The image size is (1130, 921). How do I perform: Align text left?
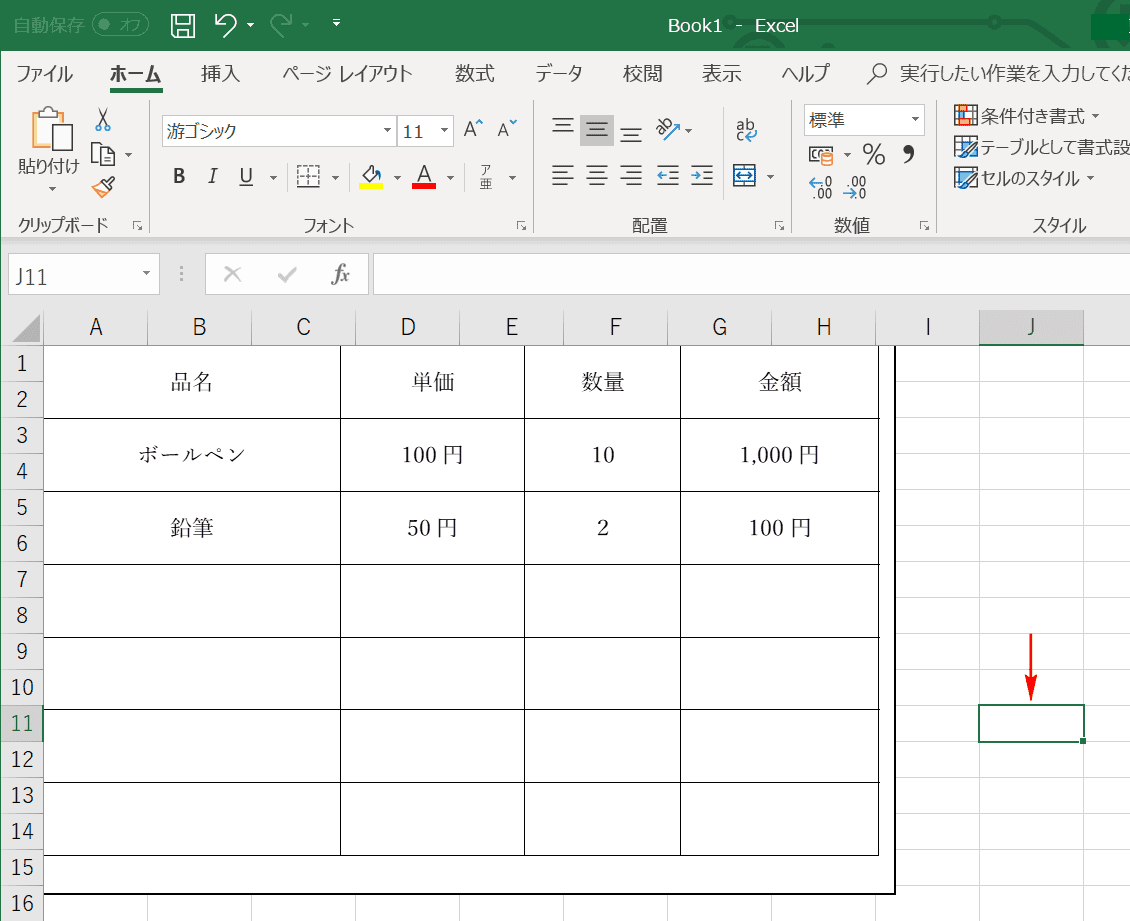[563, 175]
